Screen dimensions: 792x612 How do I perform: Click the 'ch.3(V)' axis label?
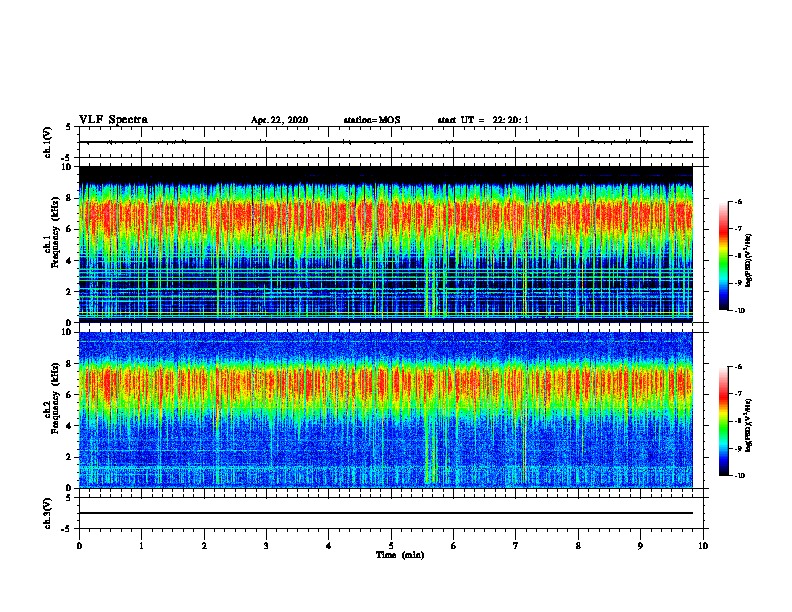tap(48, 513)
